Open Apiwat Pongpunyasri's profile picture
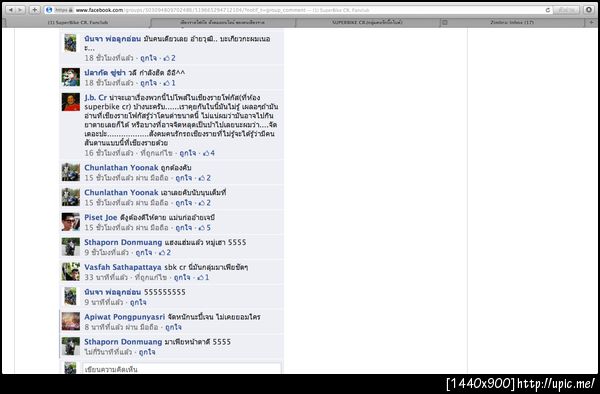This screenshot has width=600, height=394. (x=71, y=321)
